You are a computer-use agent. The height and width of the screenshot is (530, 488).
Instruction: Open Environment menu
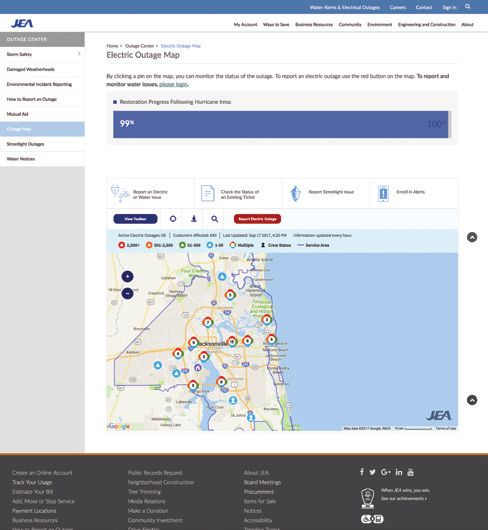click(x=380, y=25)
